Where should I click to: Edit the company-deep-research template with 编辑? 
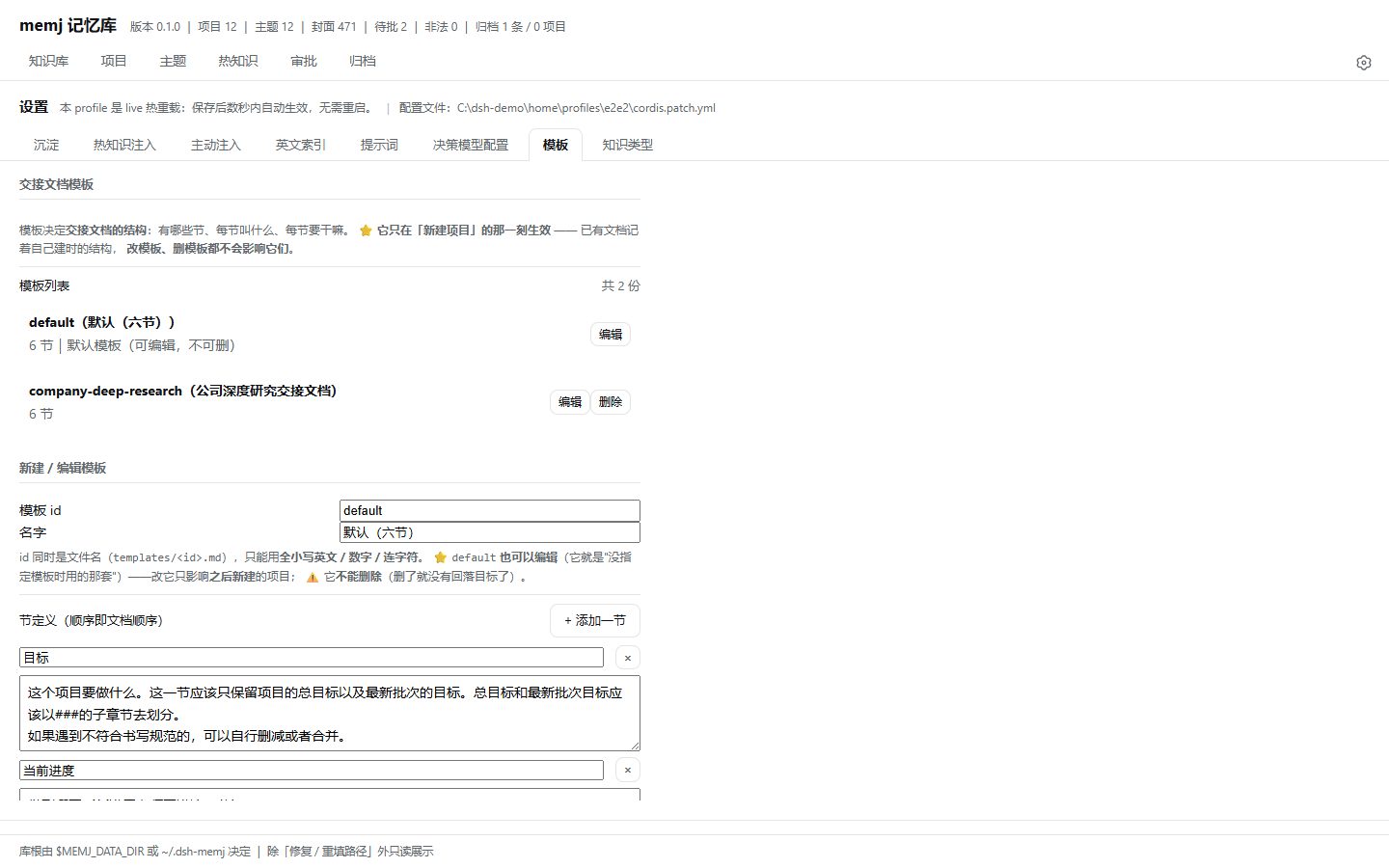coord(570,401)
